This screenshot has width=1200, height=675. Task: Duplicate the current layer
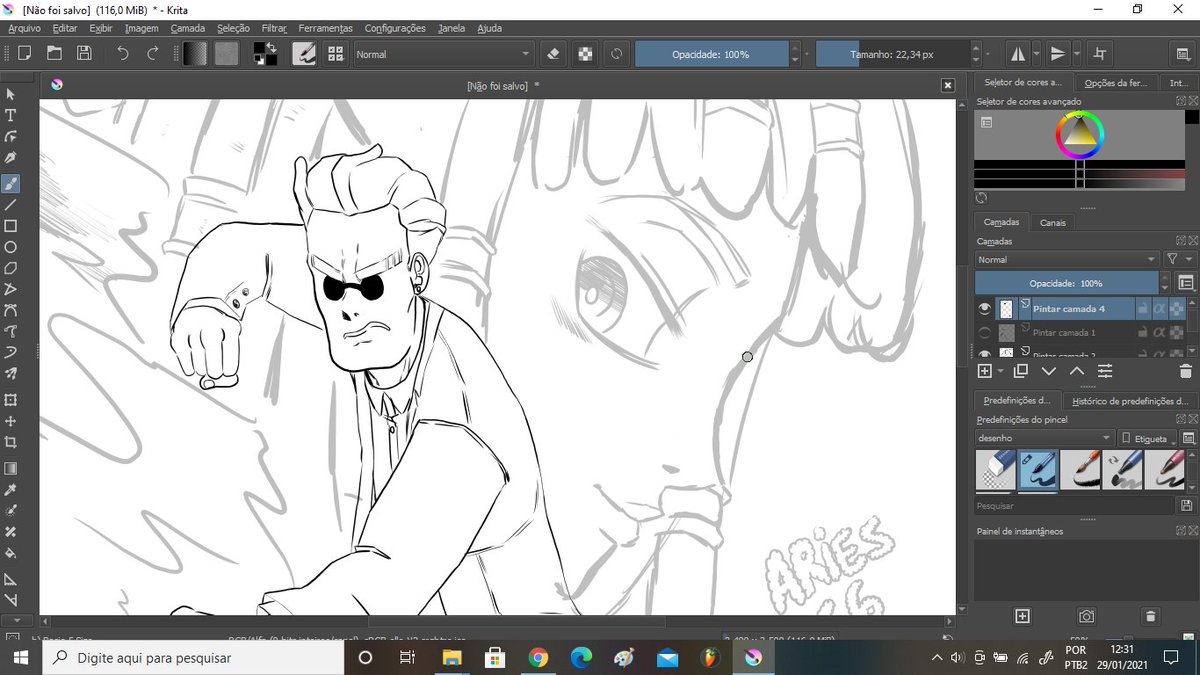point(1020,371)
